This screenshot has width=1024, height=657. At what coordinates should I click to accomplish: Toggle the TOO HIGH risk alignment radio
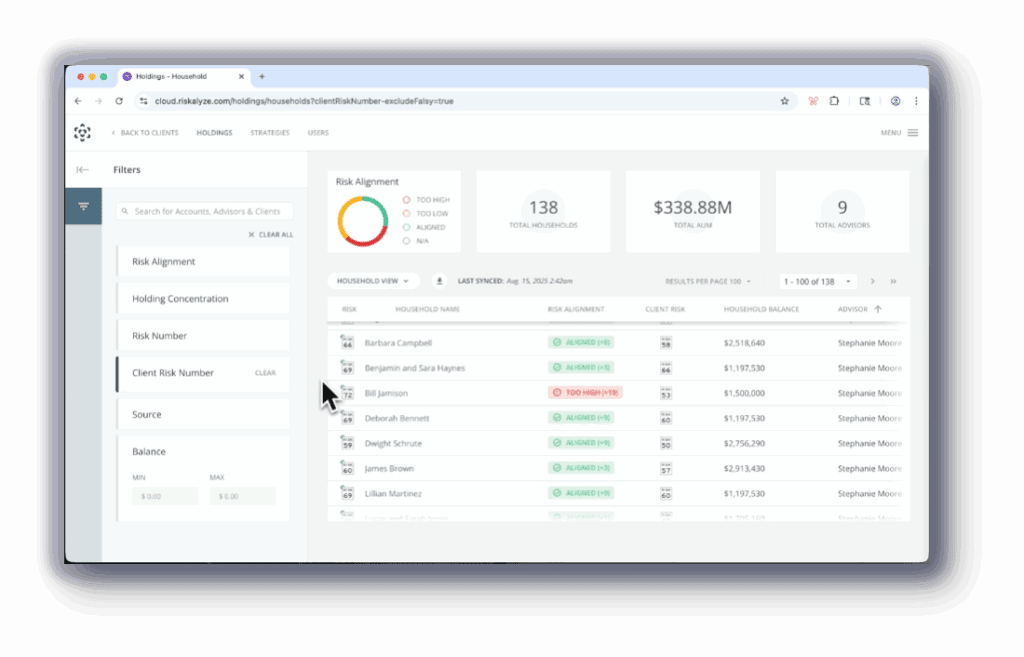(406, 200)
